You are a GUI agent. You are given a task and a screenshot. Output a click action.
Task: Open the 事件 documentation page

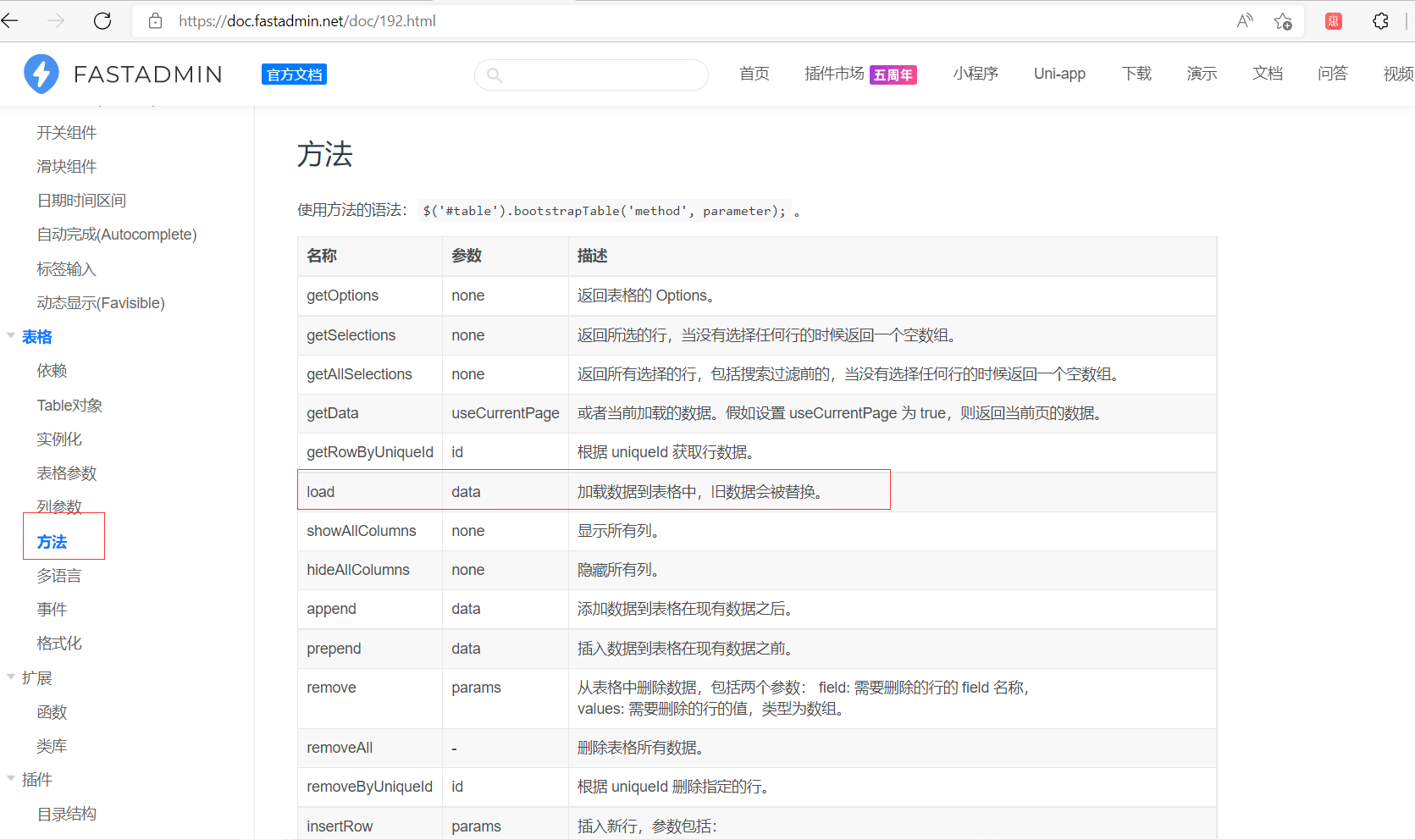52,608
